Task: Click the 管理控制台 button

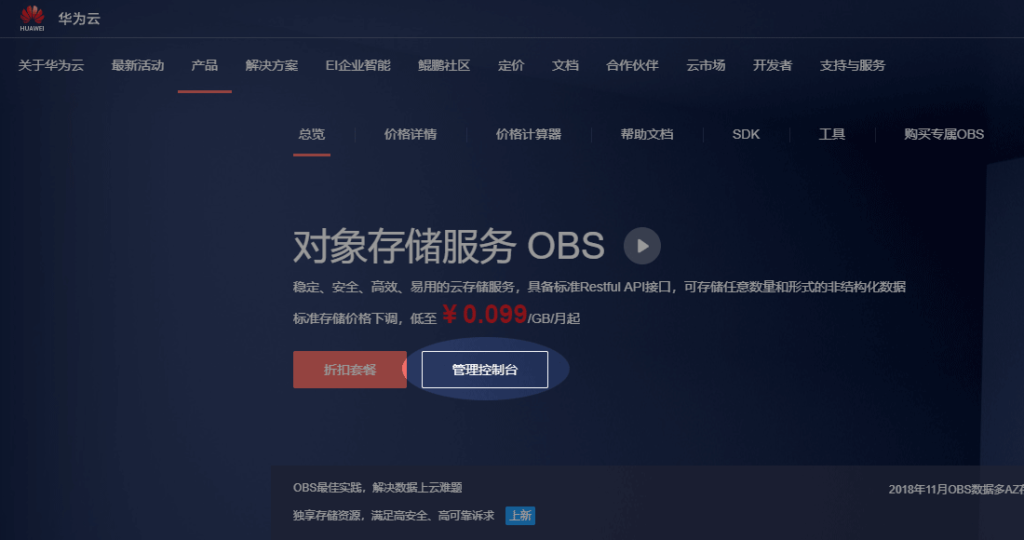Action: 485,369
